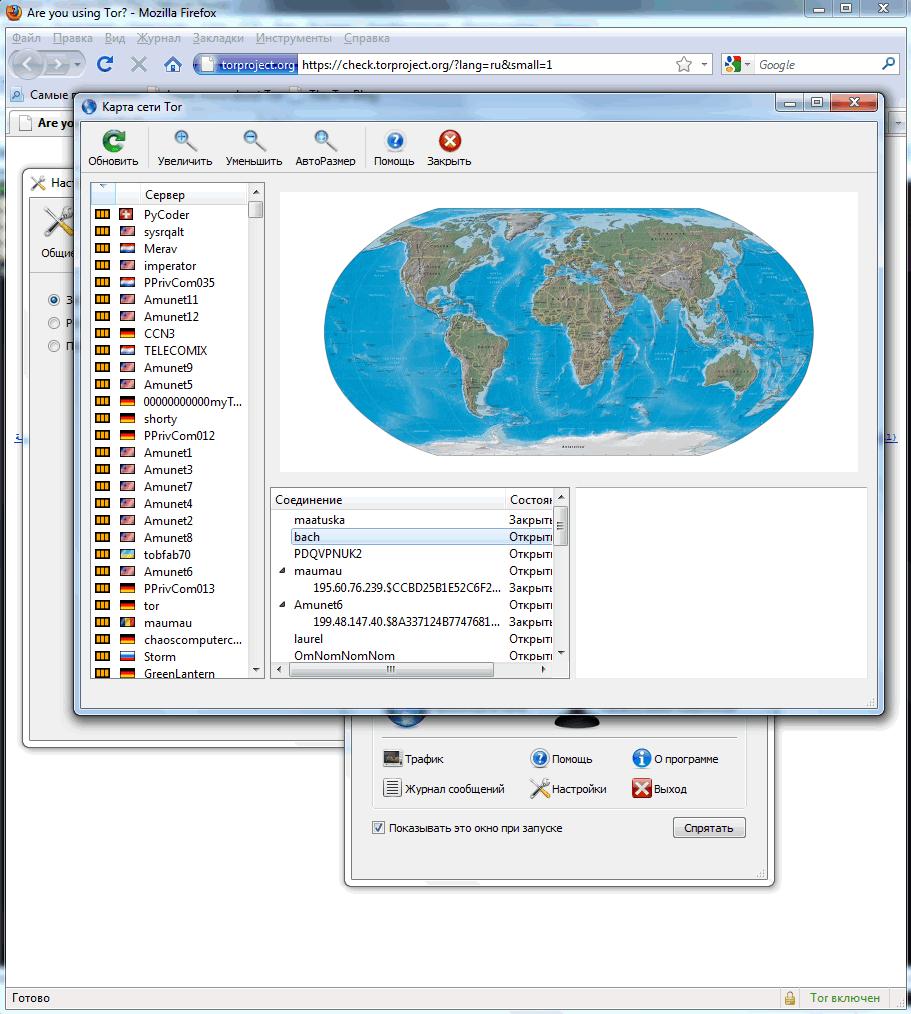Click the Tor включен status button
911x1014 pixels.
click(844, 998)
